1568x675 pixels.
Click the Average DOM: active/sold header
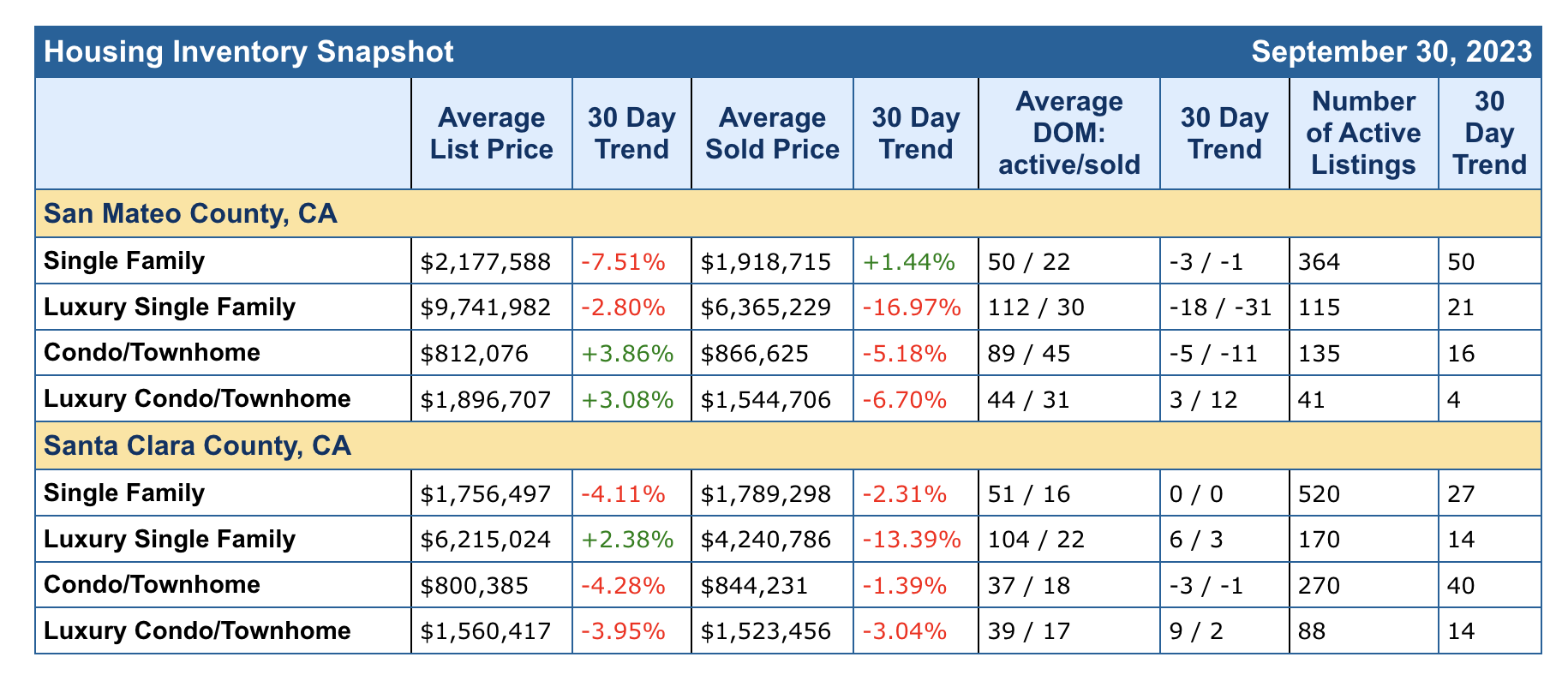pyautogui.click(x=1069, y=134)
